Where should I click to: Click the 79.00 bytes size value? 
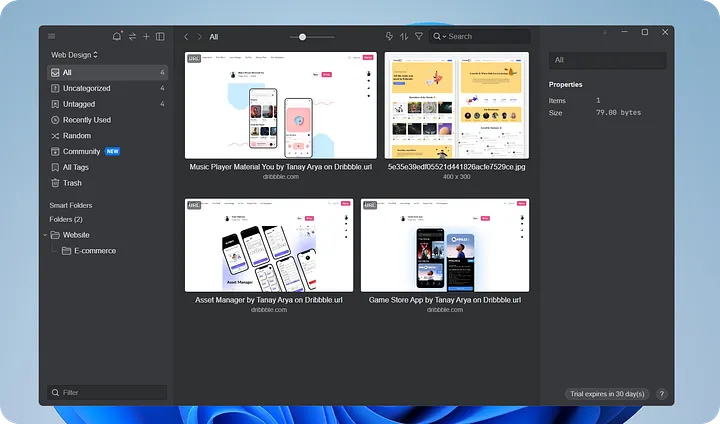click(619, 113)
